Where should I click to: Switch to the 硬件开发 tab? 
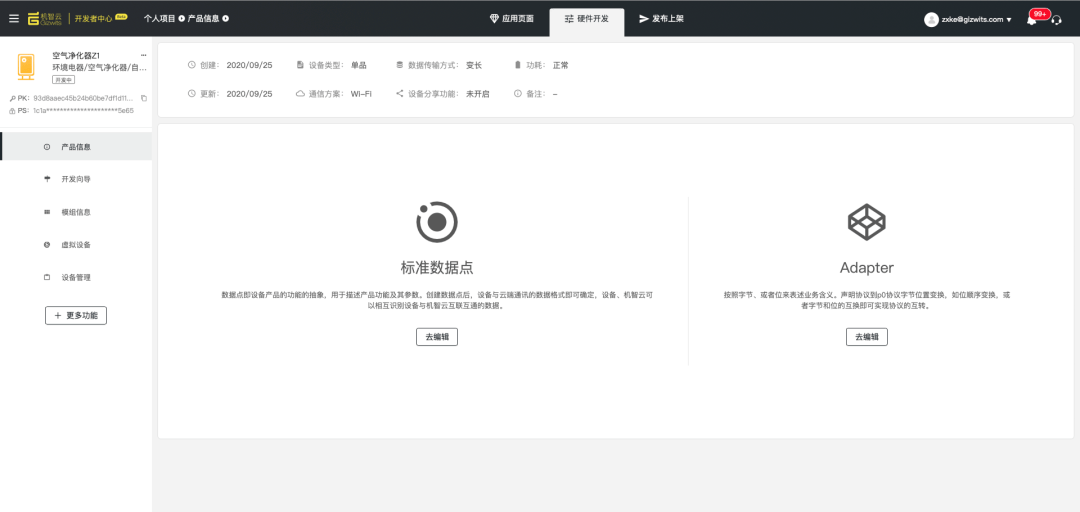(x=587, y=22)
